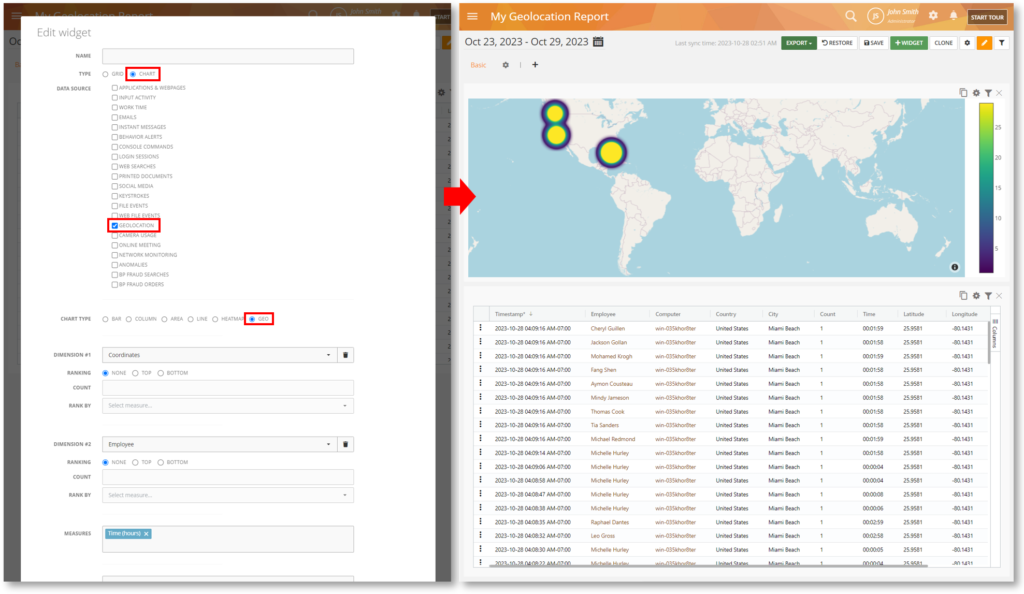Sort by the Employee column header
Viewport: 1024px width, 594px height.
604,314
